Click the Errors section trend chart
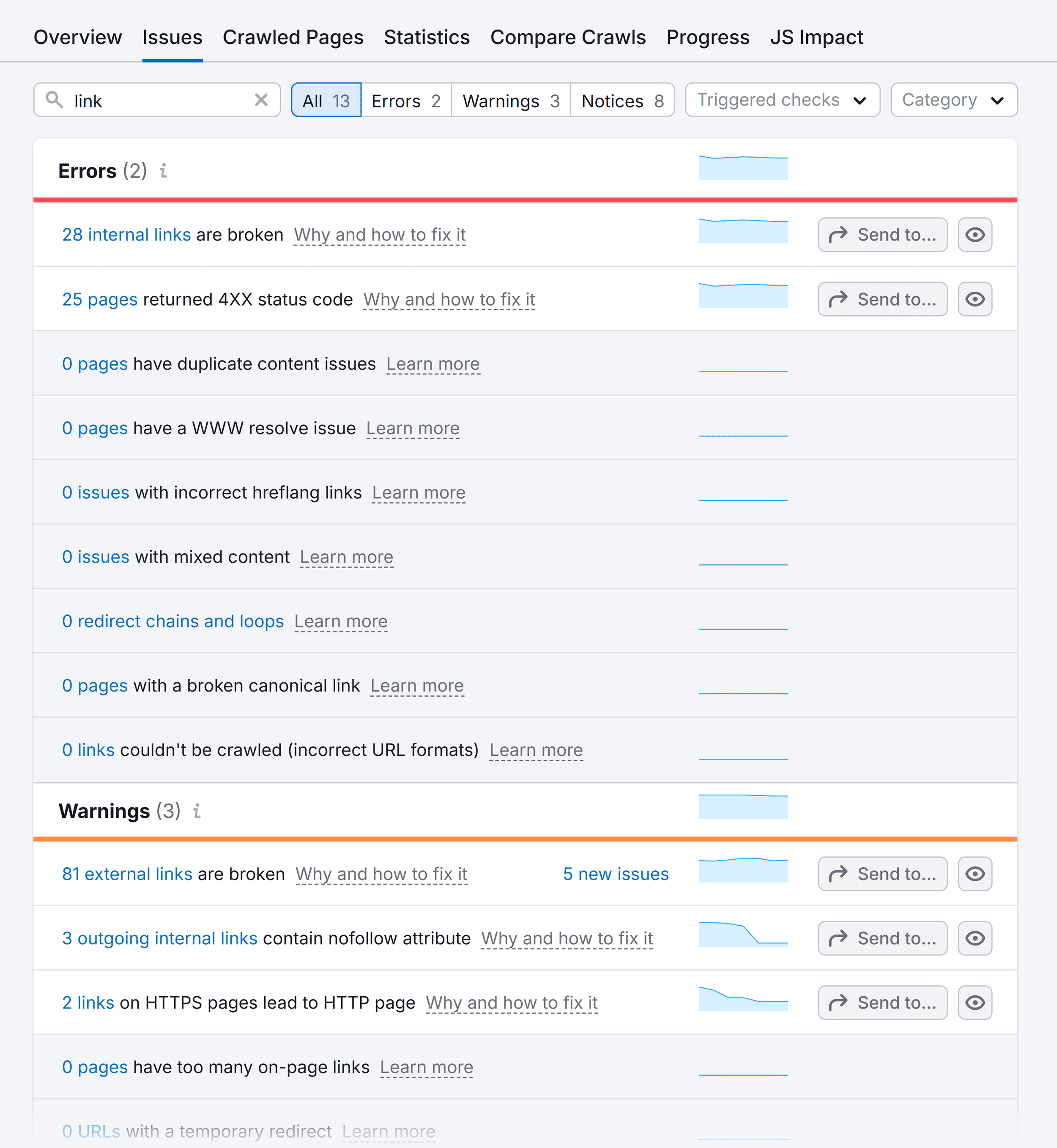Image resolution: width=1057 pixels, height=1148 pixels. tap(743, 168)
